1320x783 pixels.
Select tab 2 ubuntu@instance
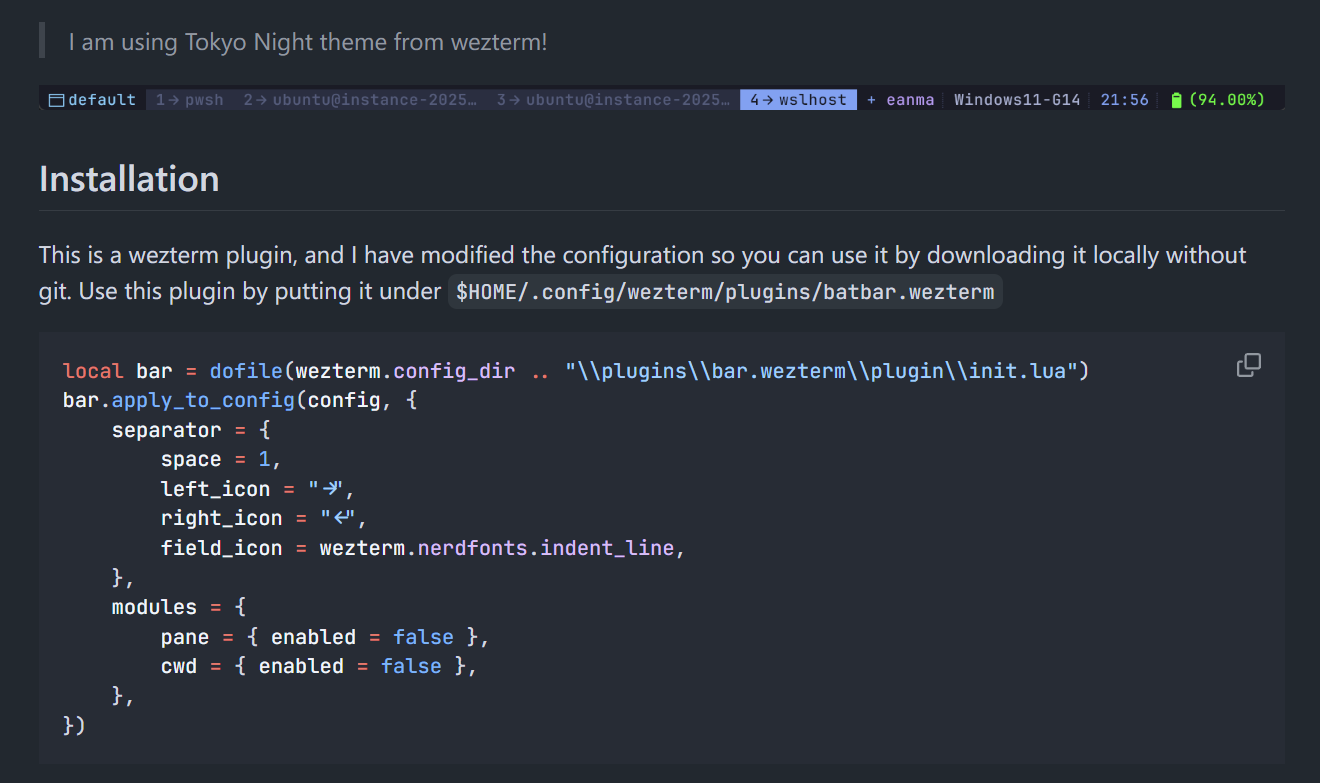pos(360,100)
